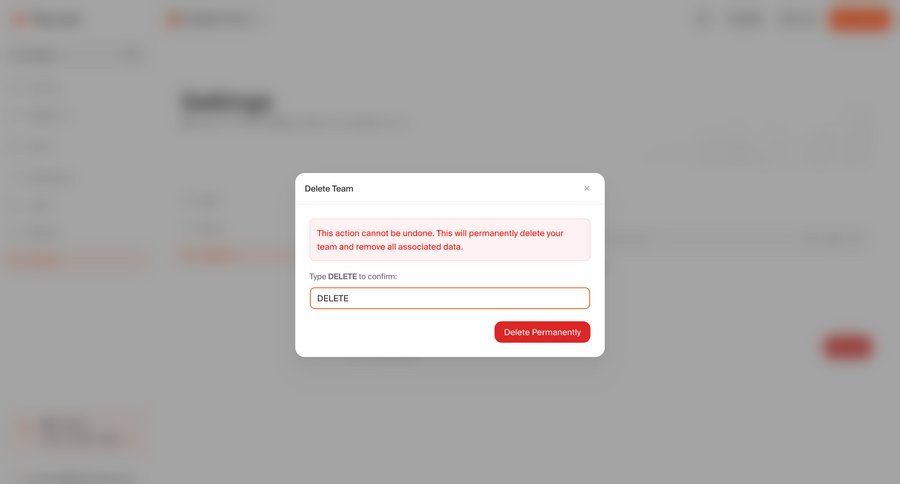The image size is (900, 484).
Task: Click the blurred red button behind the dialog
Action: tap(848, 347)
